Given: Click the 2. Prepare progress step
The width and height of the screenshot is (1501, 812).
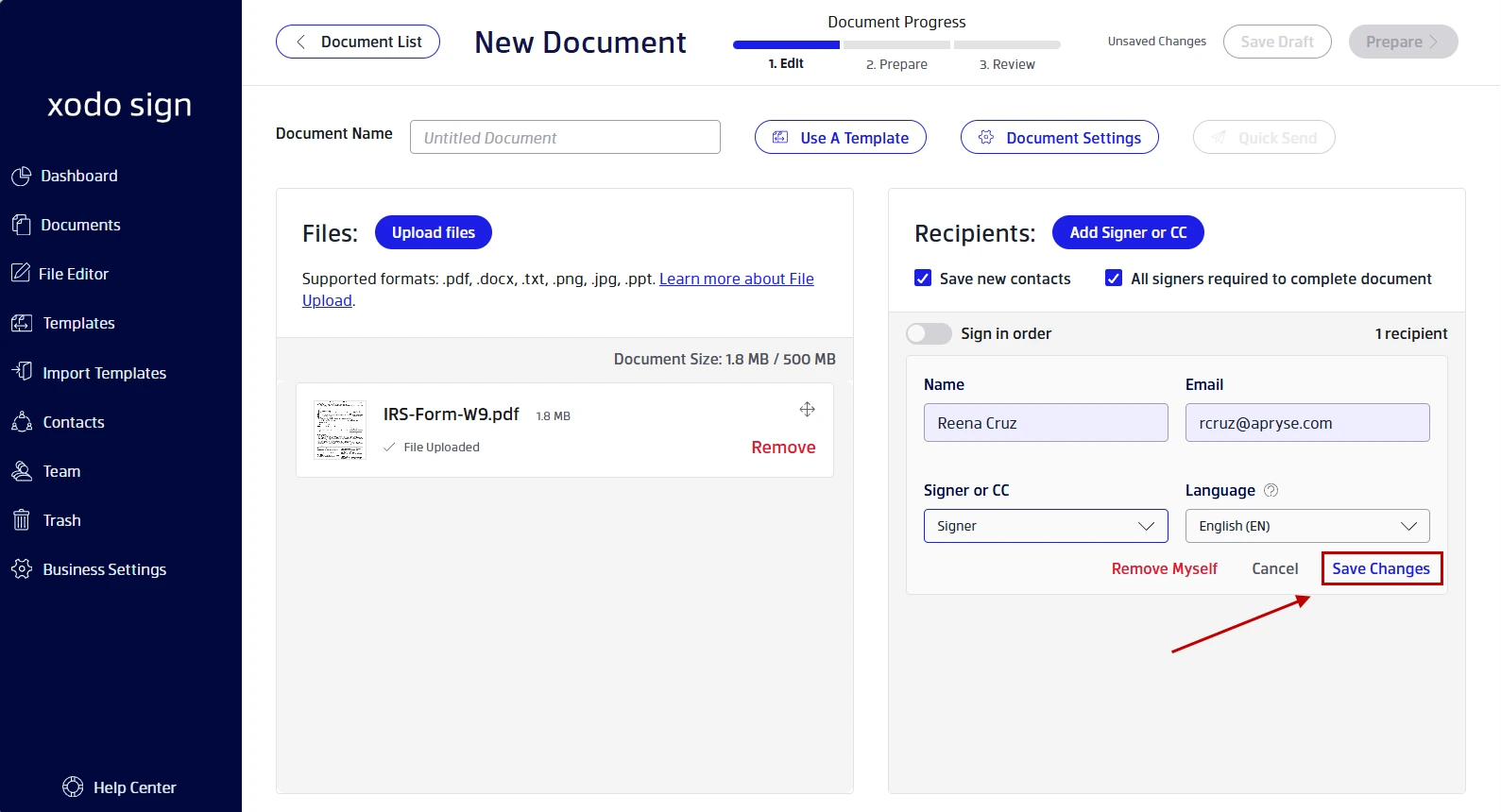Looking at the screenshot, I should [x=896, y=64].
